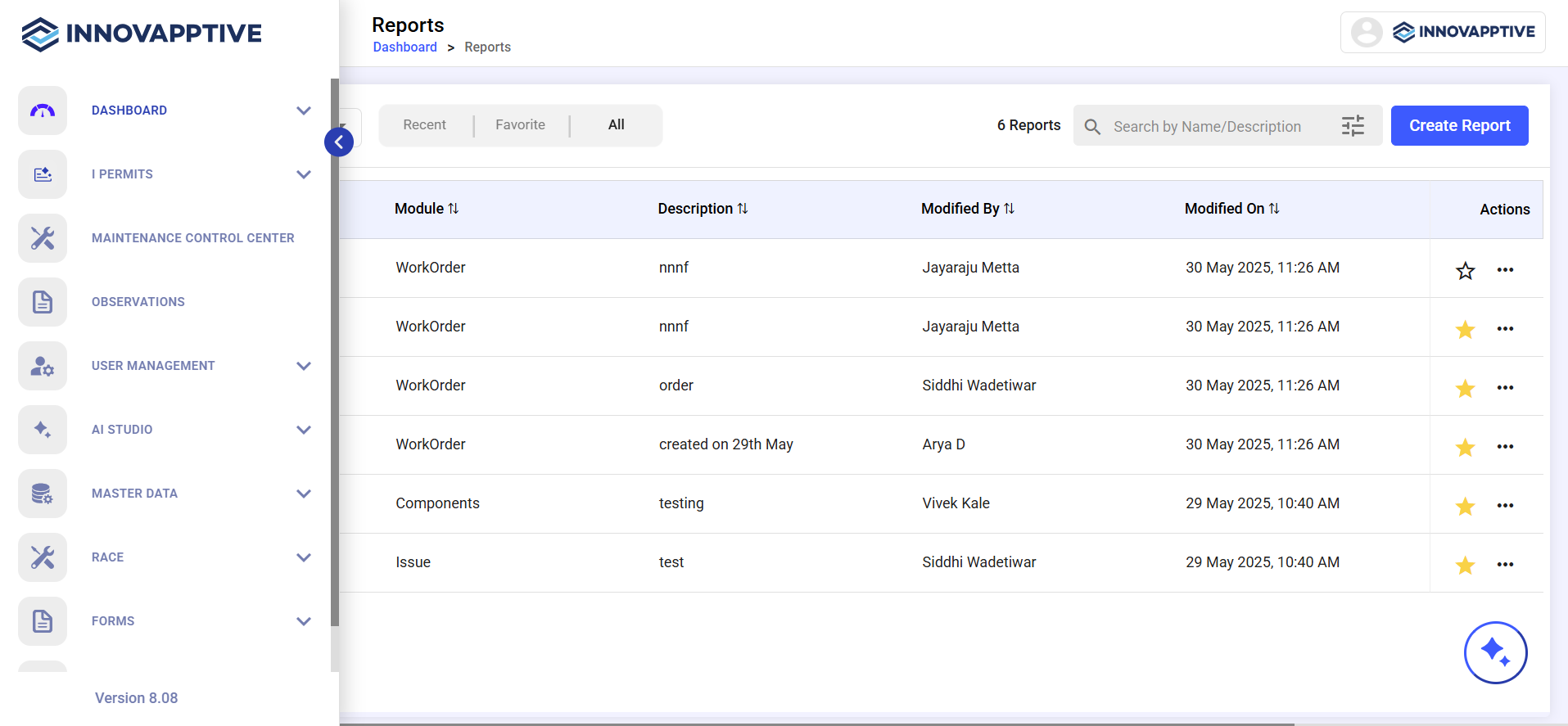Open more actions for the Components report

(1505, 506)
